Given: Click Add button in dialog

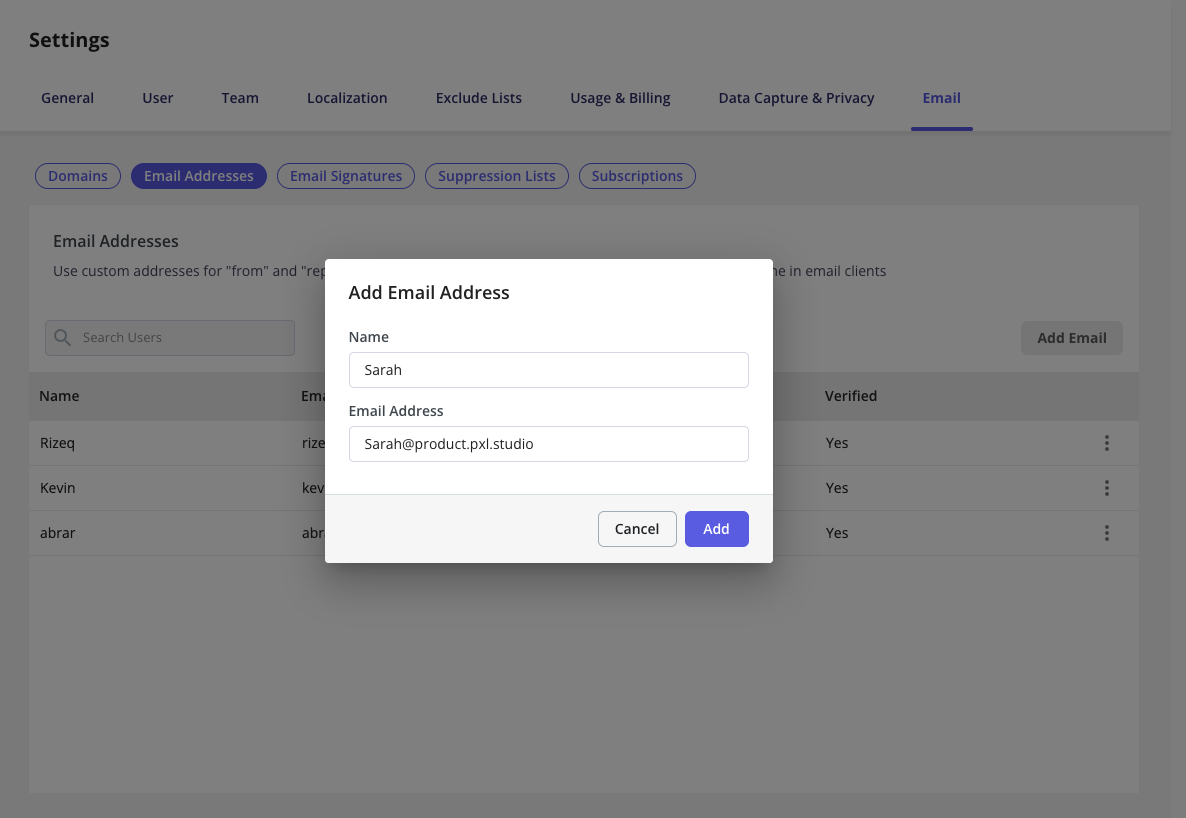Looking at the screenshot, I should click(x=716, y=529).
